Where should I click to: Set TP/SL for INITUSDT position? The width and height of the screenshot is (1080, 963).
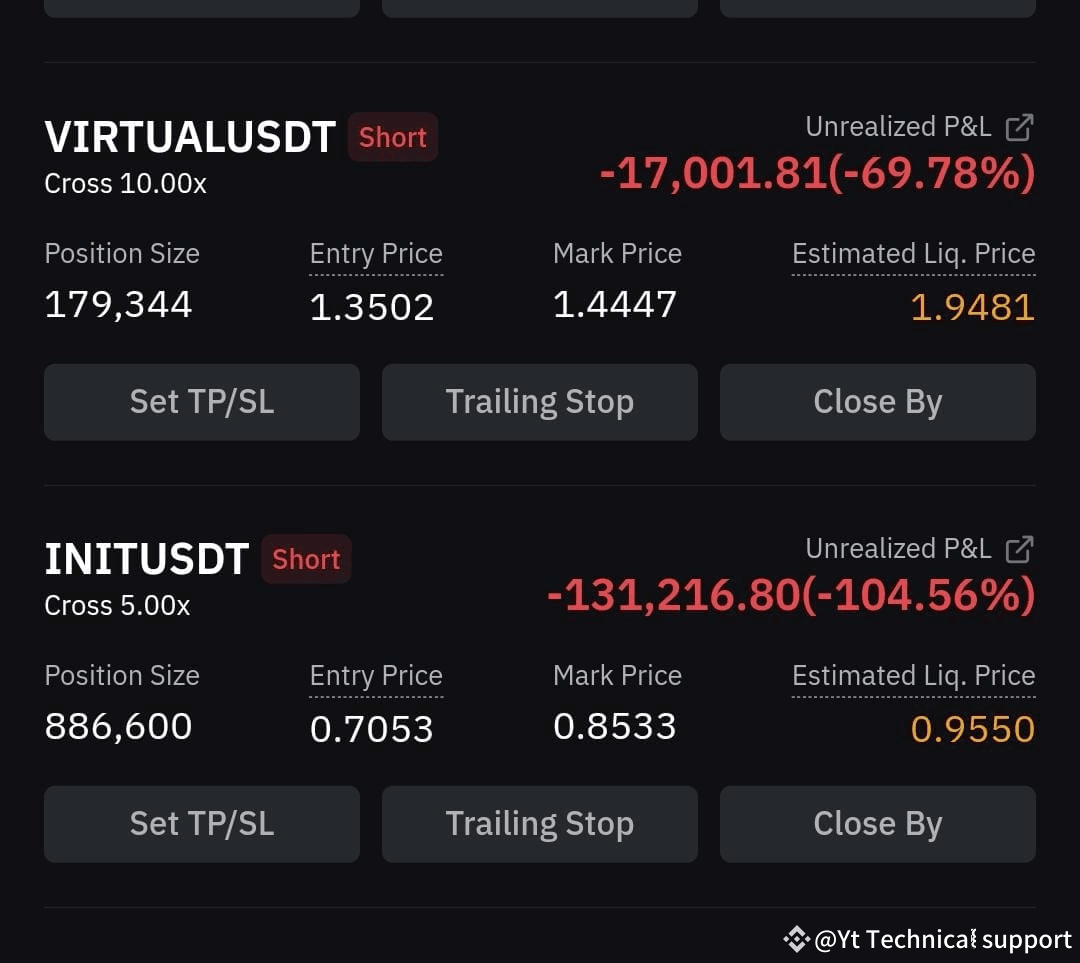click(x=202, y=824)
